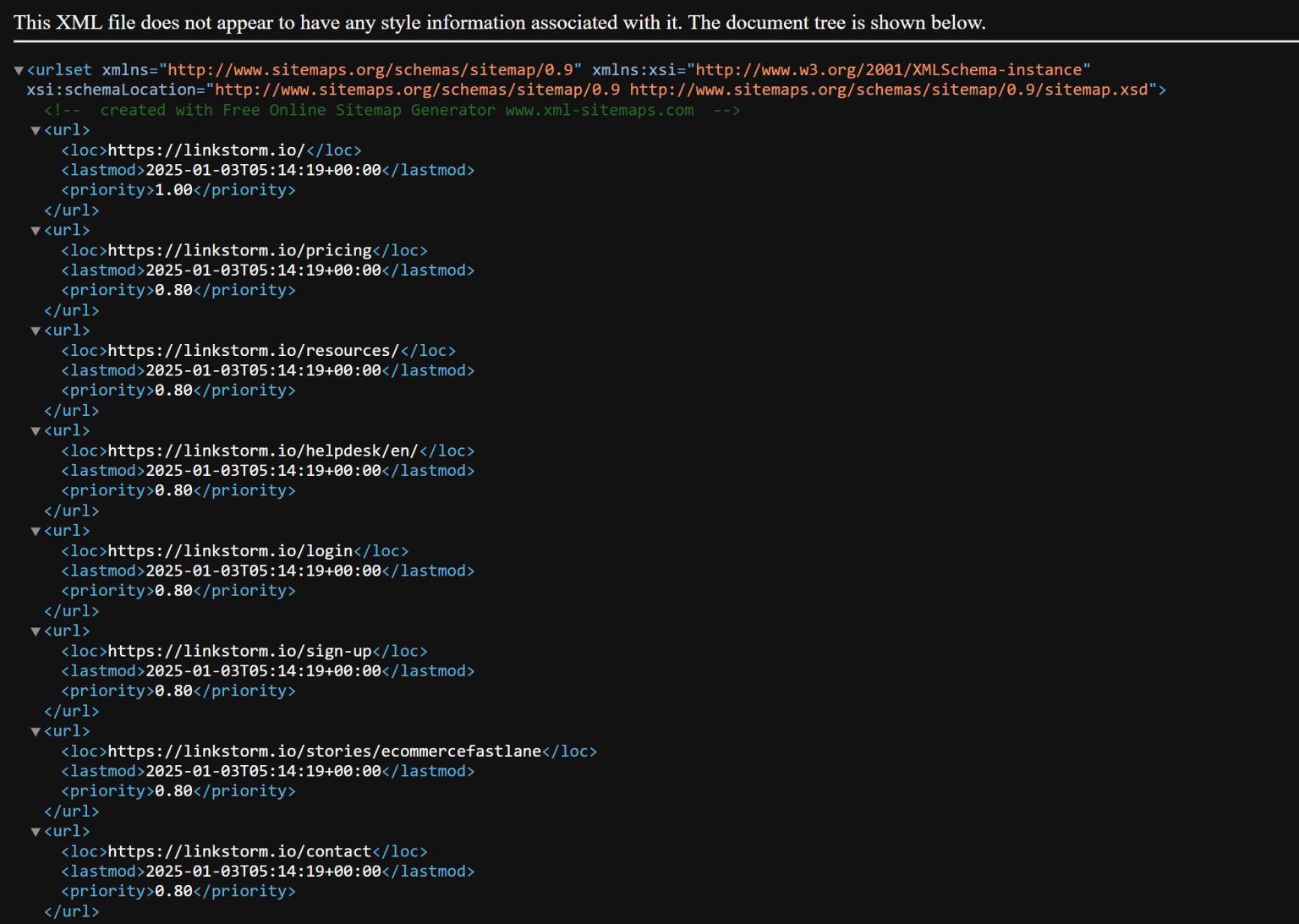
Task: Click the lastmod timestamp under the sign-up URL
Action: tap(264, 671)
